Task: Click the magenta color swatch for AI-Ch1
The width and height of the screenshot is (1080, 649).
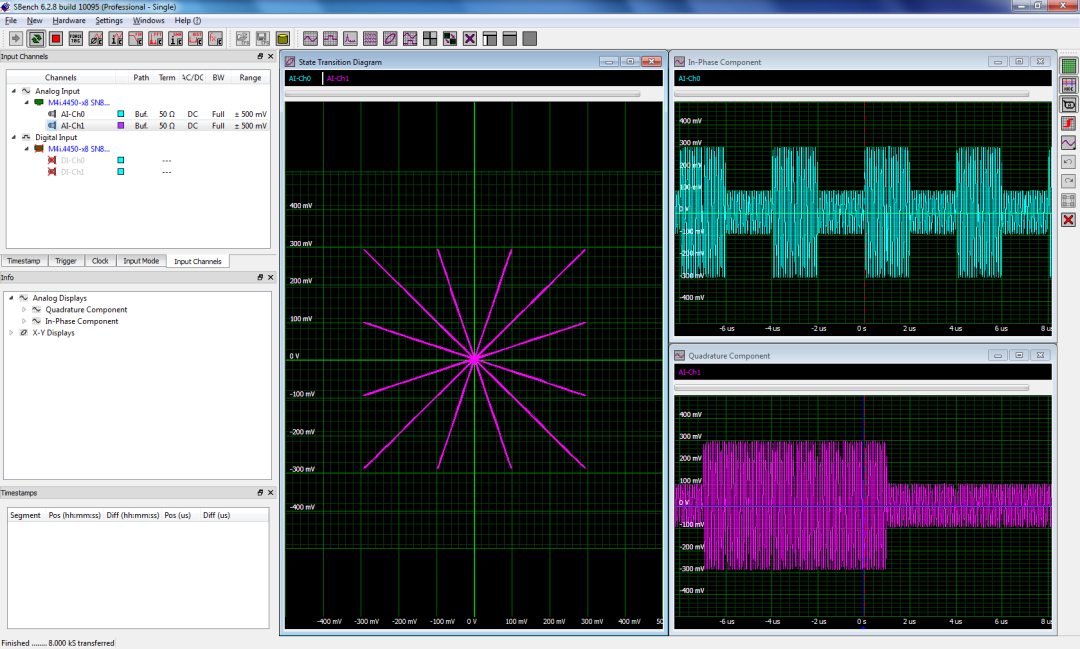Action: [121, 126]
